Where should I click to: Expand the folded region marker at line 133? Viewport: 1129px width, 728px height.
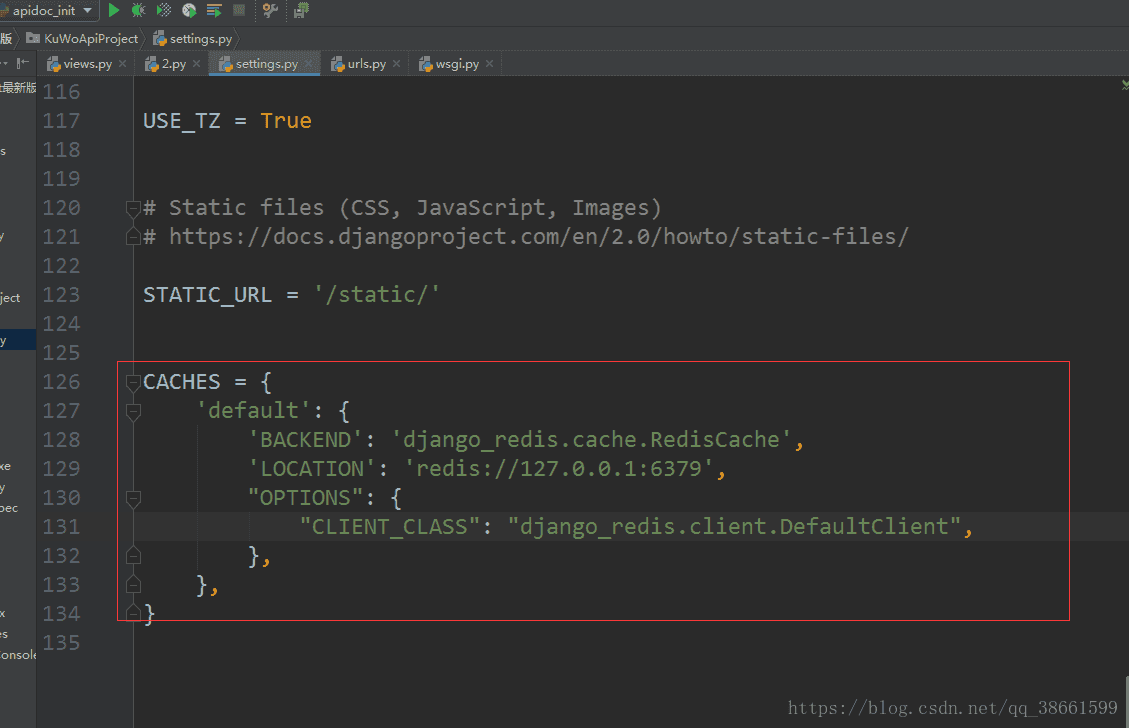click(134, 583)
